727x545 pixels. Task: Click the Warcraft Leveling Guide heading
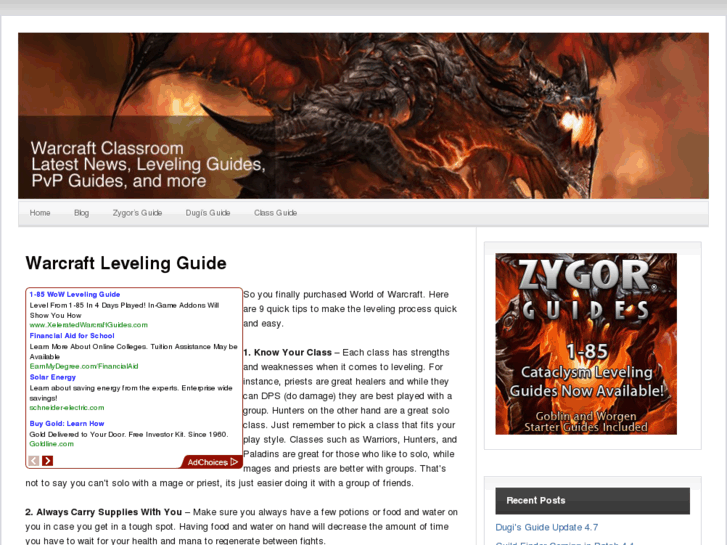126,263
